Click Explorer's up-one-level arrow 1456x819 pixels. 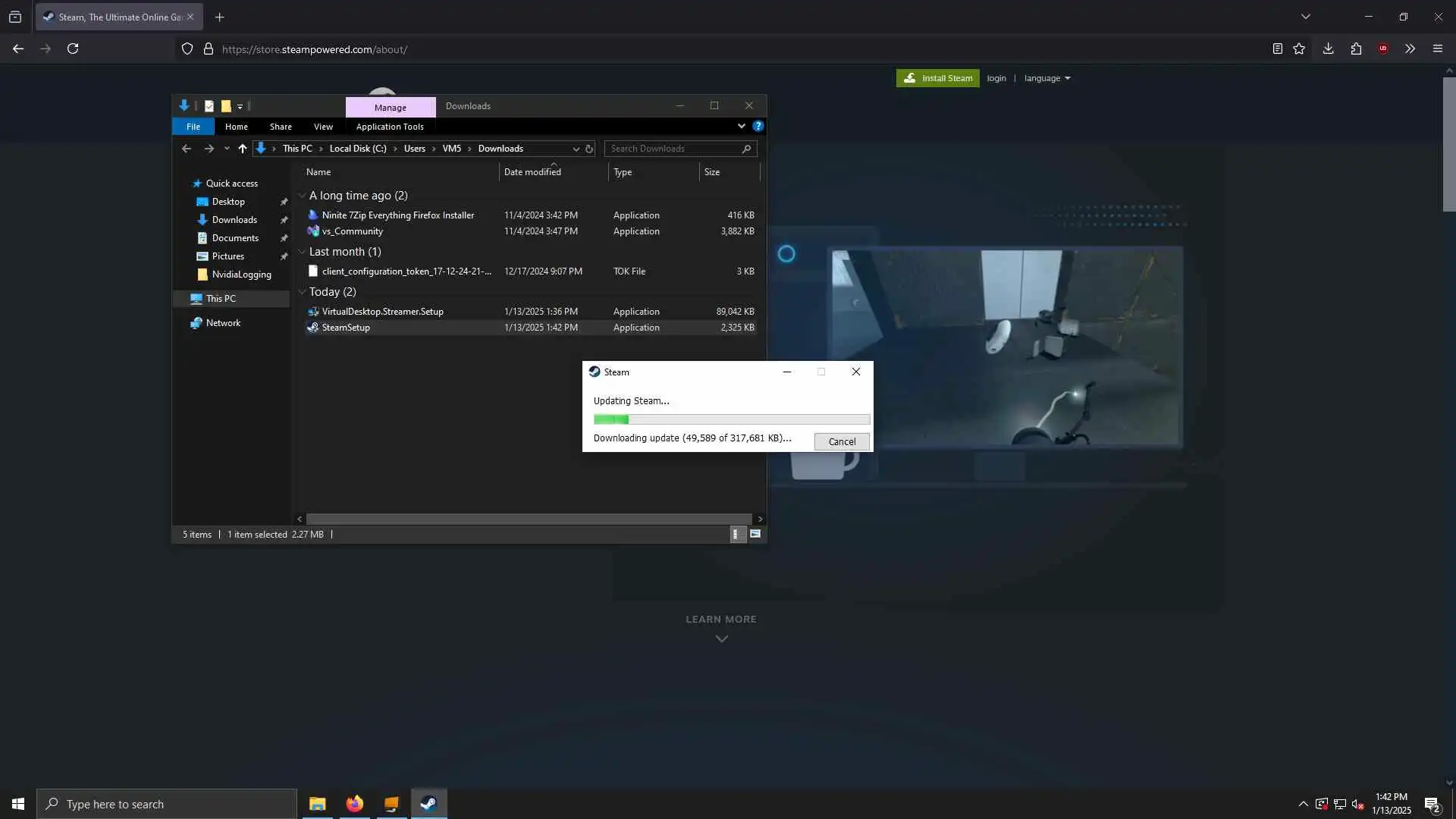242,149
